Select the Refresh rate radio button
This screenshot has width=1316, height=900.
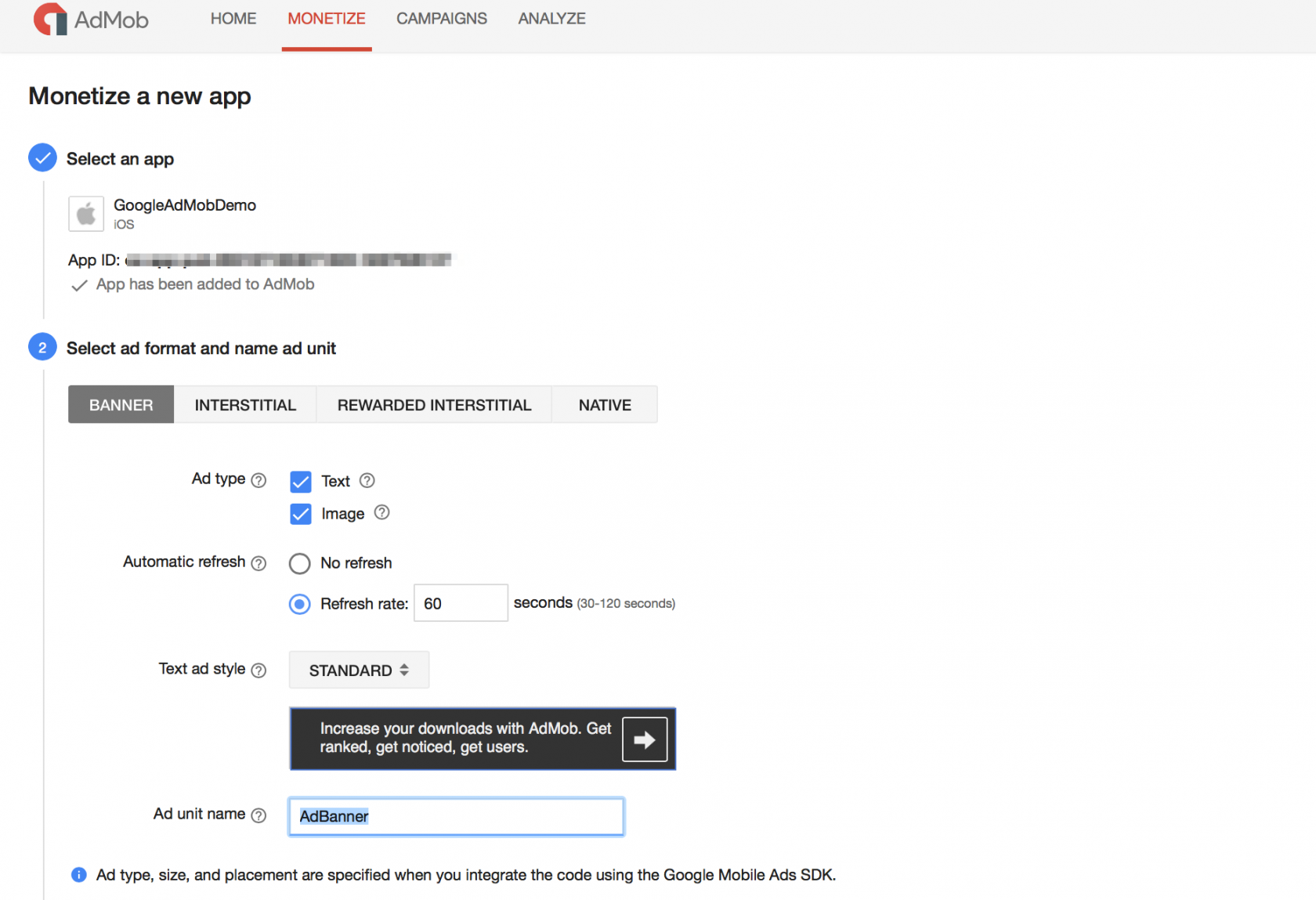tap(299, 604)
